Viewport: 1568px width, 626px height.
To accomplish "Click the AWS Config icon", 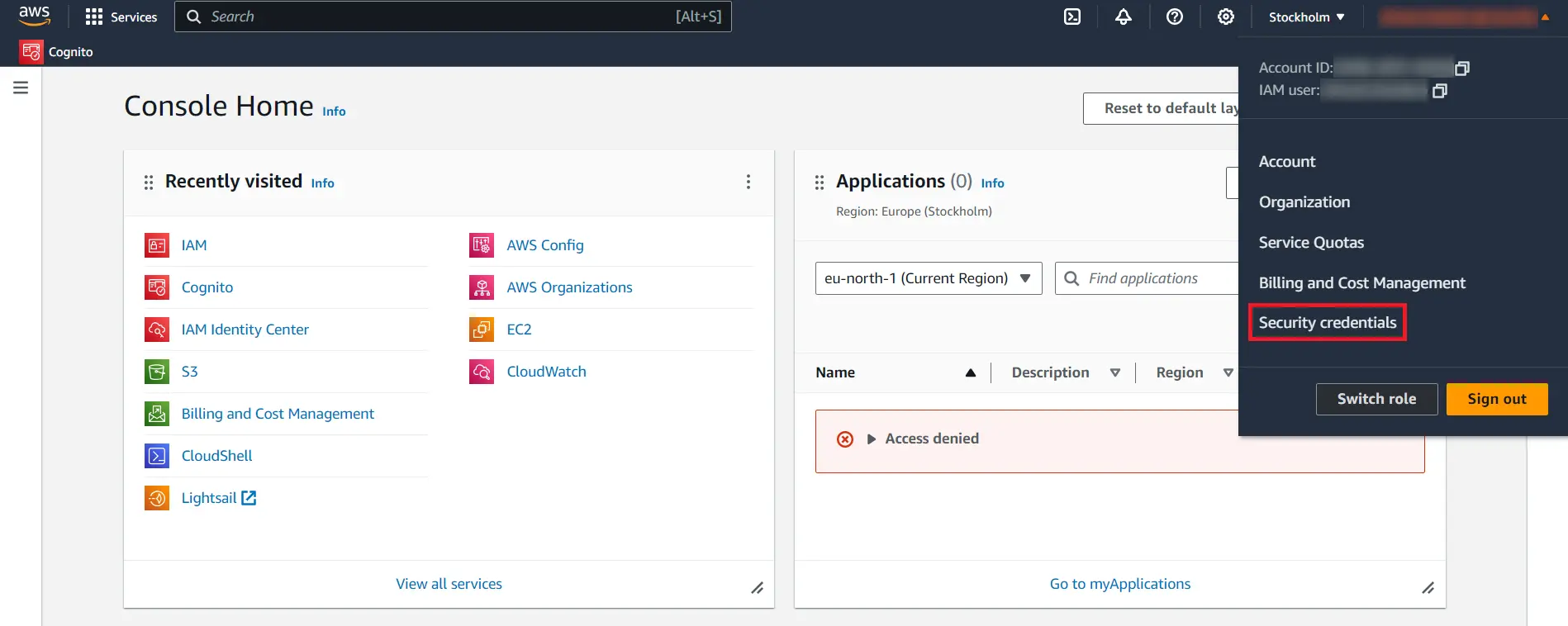I will click(x=482, y=245).
